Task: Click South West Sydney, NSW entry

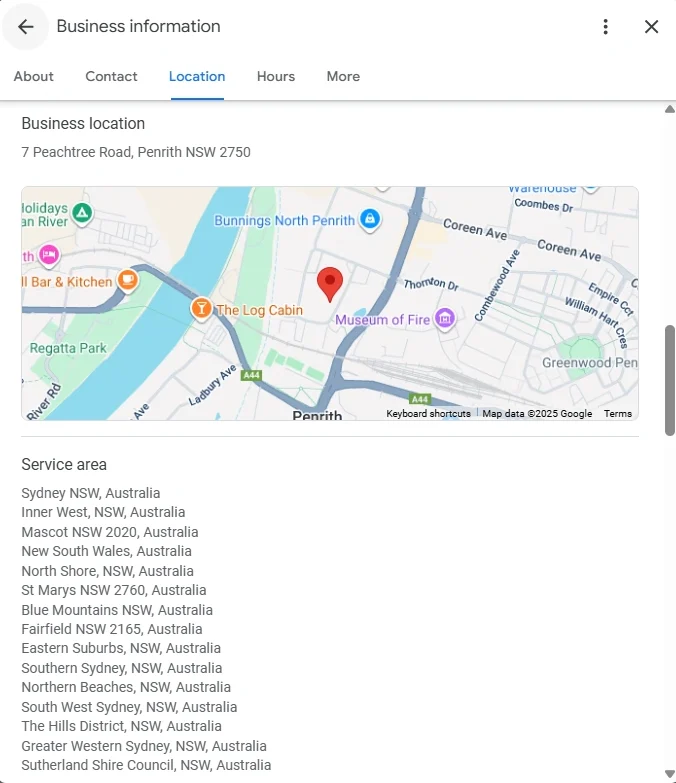Action: click(129, 707)
